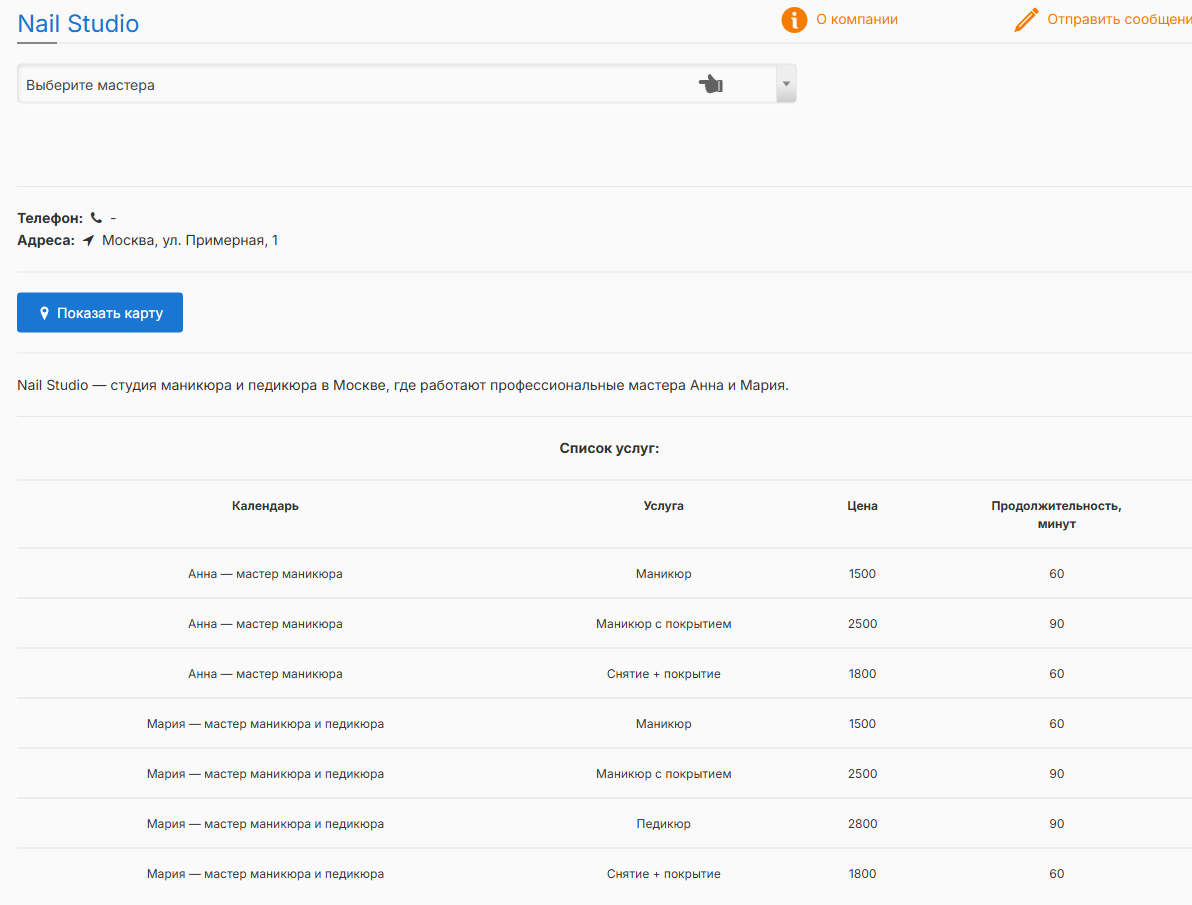Click the orange pencil icon for sending a message
The image size is (1192, 905).
coord(1026,20)
